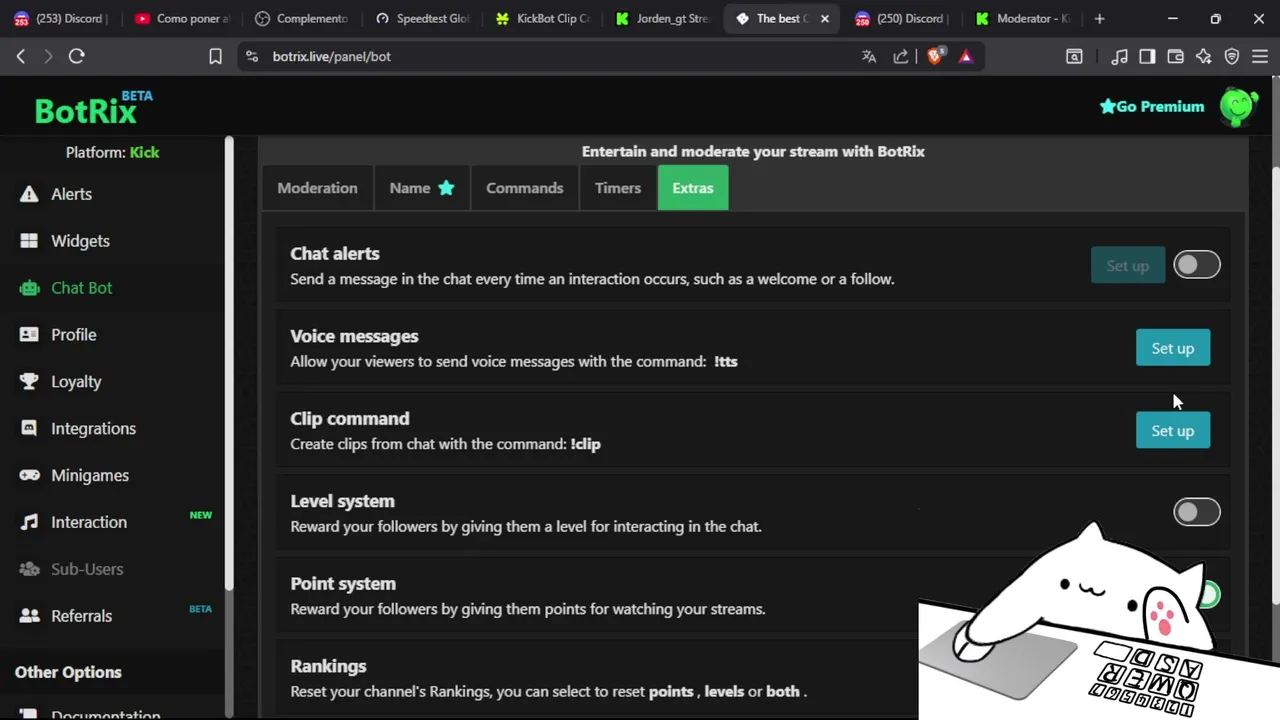This screenshot has height=720, width=1280.
Task: Click Set up for Clip command
Action: tap(1173, 431)
